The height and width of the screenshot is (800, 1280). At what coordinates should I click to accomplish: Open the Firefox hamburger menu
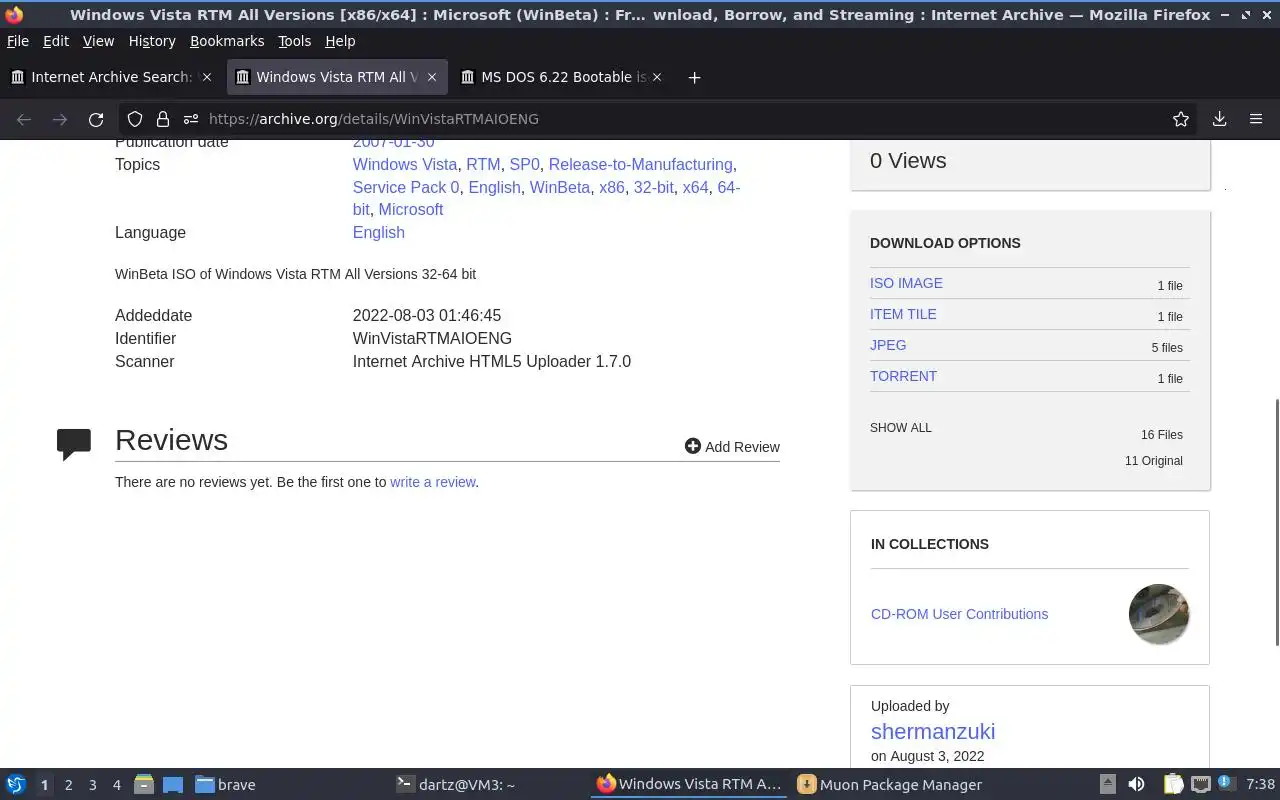click(1256, 119)
